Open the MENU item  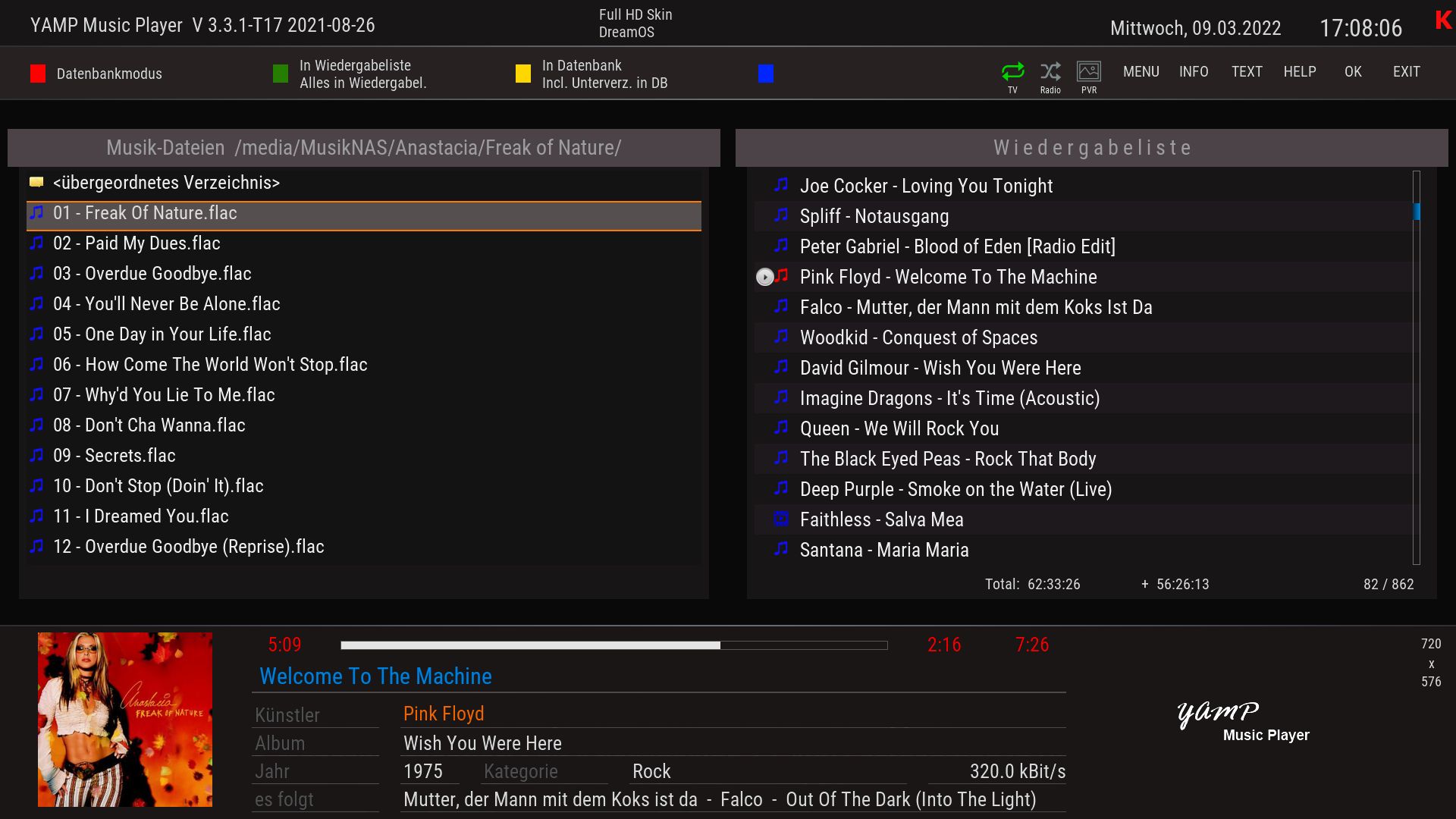pos(1141,72)
